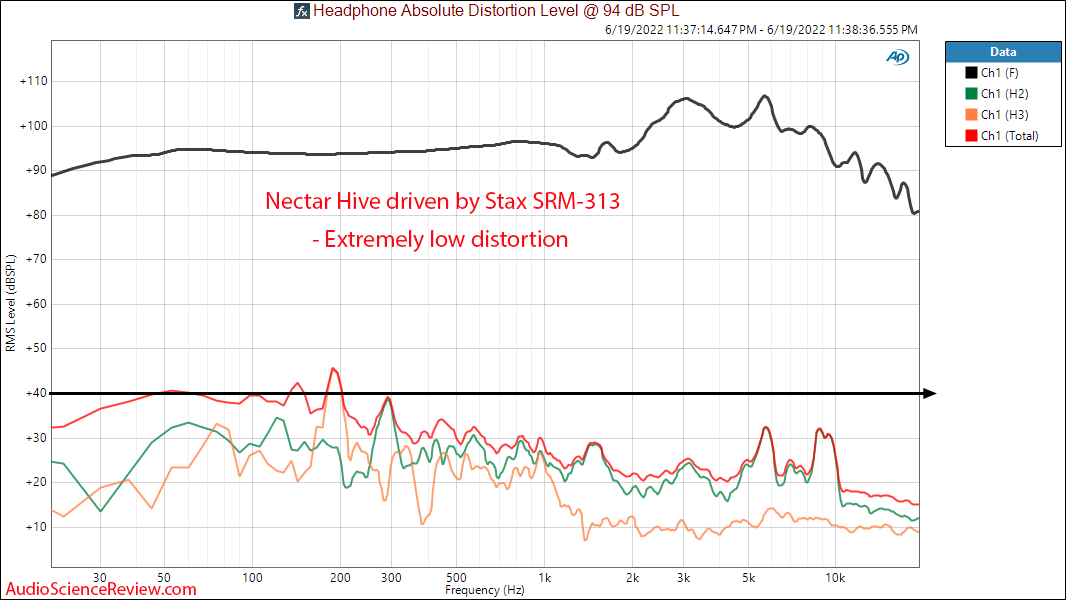Click the "+70" y-axis tick label

(x=37, y=259)
